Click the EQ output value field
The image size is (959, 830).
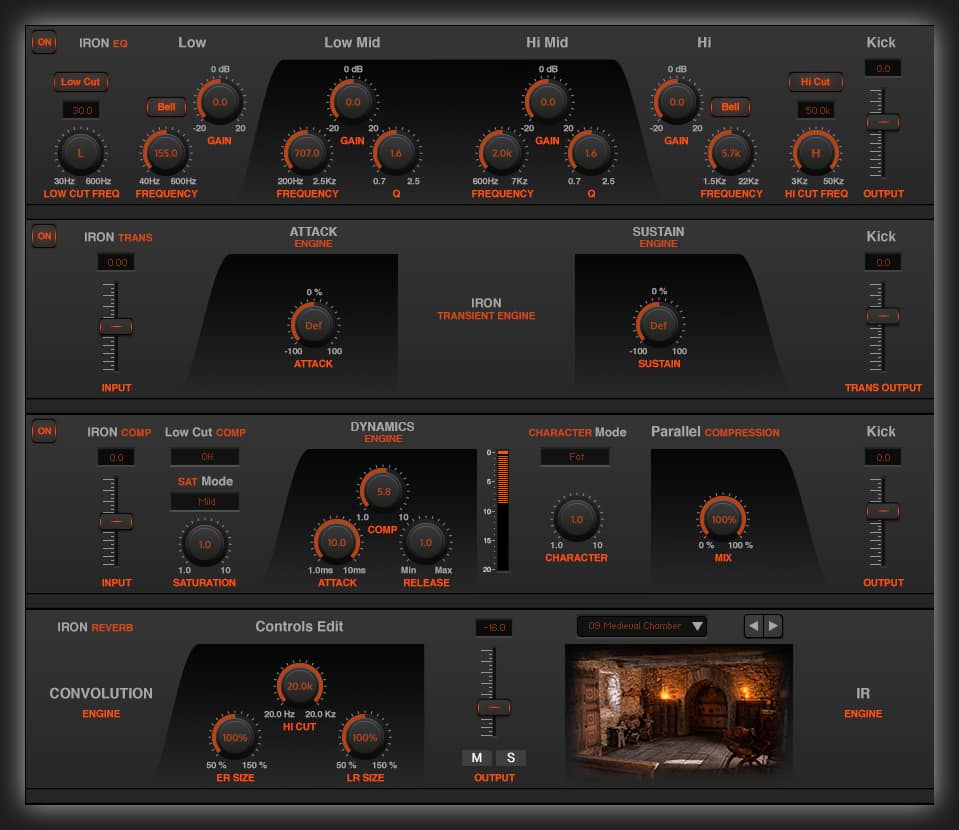883,68
